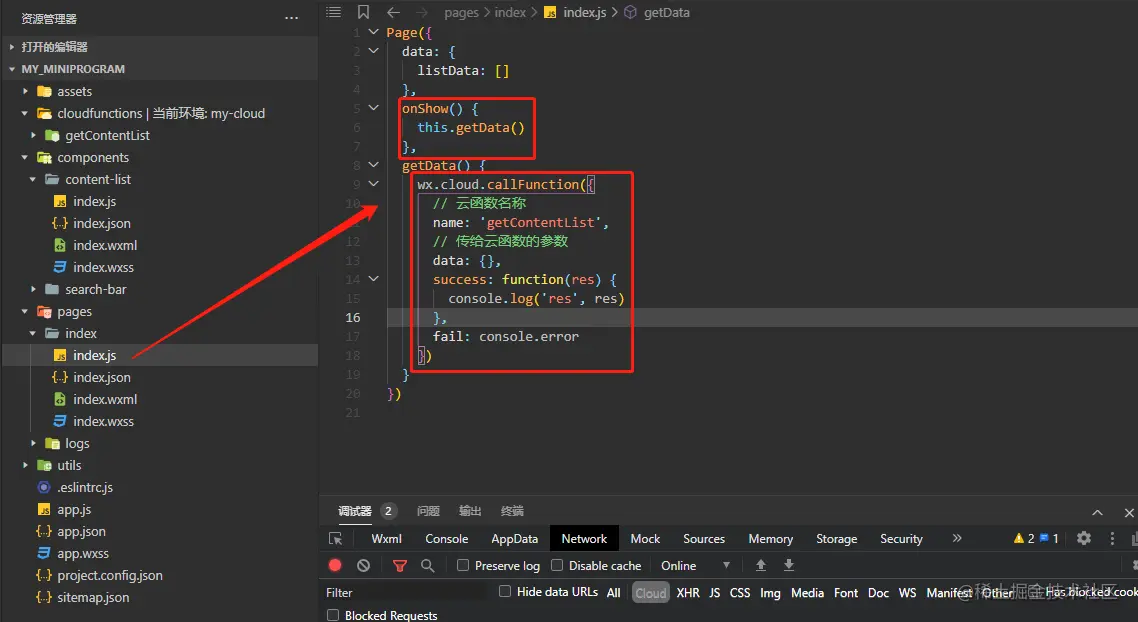Image resolution: width=1138 pixels, height=622 pixels.
Task: Click the getData breadcrumb symbol
Action: click(x=666, y=12)
